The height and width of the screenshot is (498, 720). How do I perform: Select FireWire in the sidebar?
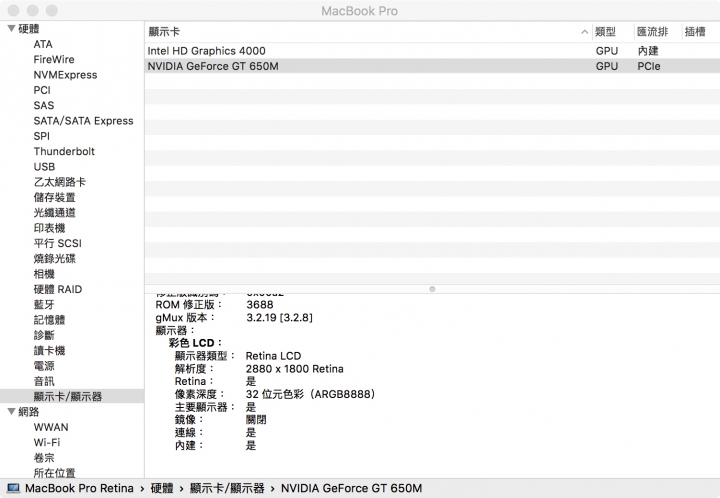(54, 59)
